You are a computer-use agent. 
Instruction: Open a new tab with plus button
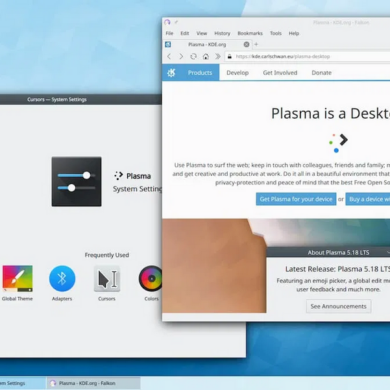(256, 44)
